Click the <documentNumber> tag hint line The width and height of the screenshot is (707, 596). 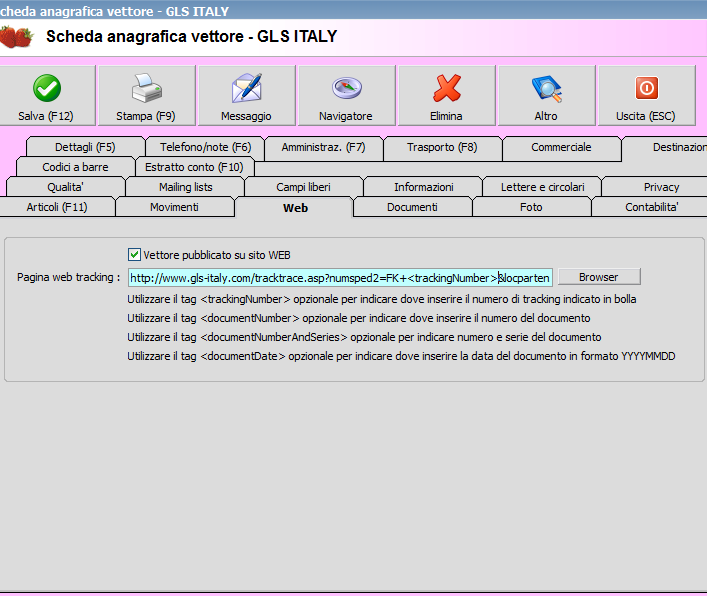point(358,318)
